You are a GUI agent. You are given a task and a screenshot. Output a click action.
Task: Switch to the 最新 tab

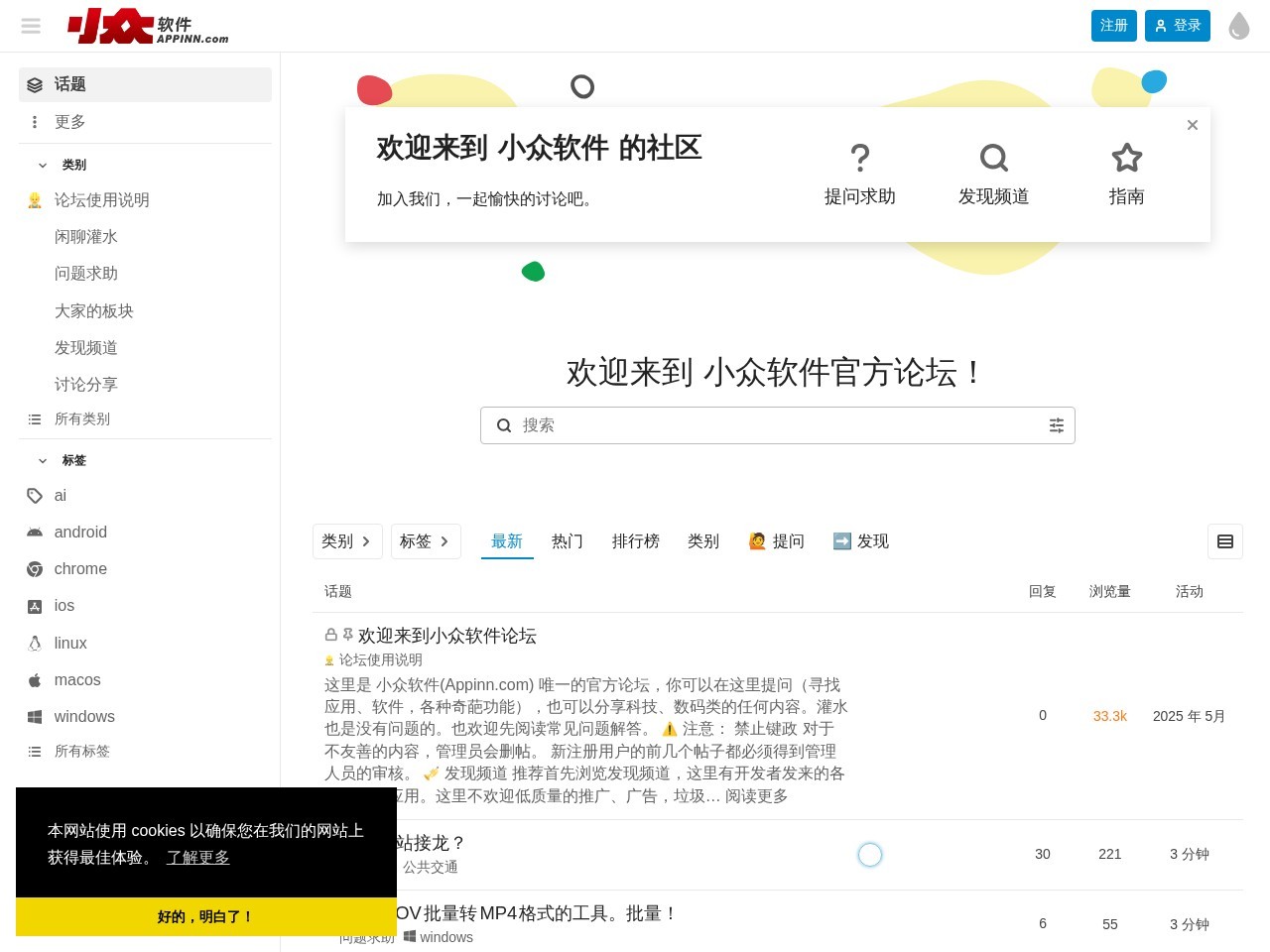507,541
